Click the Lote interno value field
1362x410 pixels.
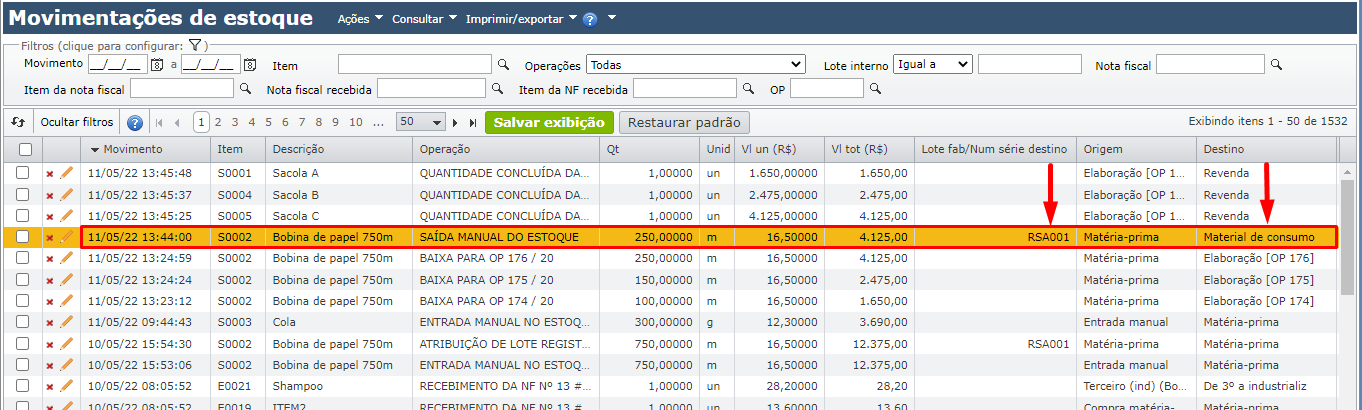pyautogui.click(x=1030, y=64)
